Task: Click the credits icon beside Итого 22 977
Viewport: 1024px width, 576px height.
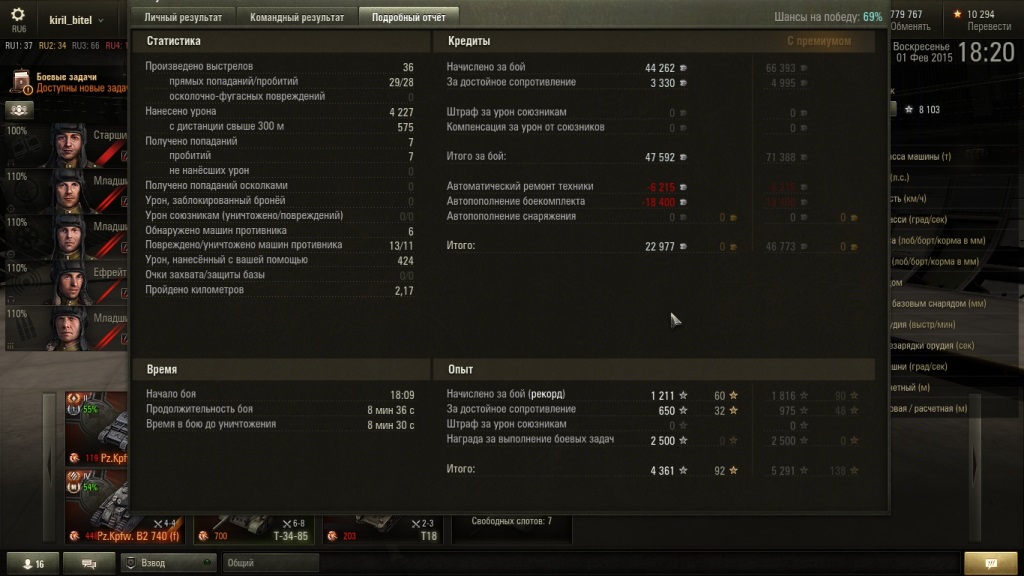Action: coord(683,247)
